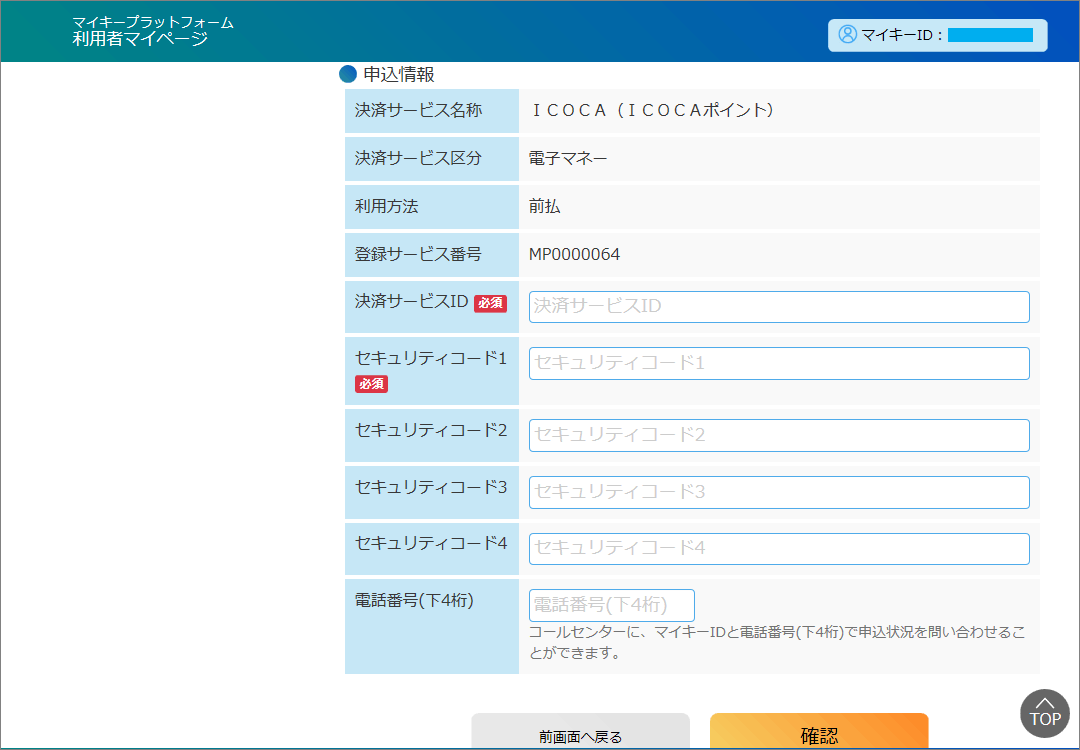
Task: Click the blue circle bullet beside 申込情報
Action: [348, 74]
